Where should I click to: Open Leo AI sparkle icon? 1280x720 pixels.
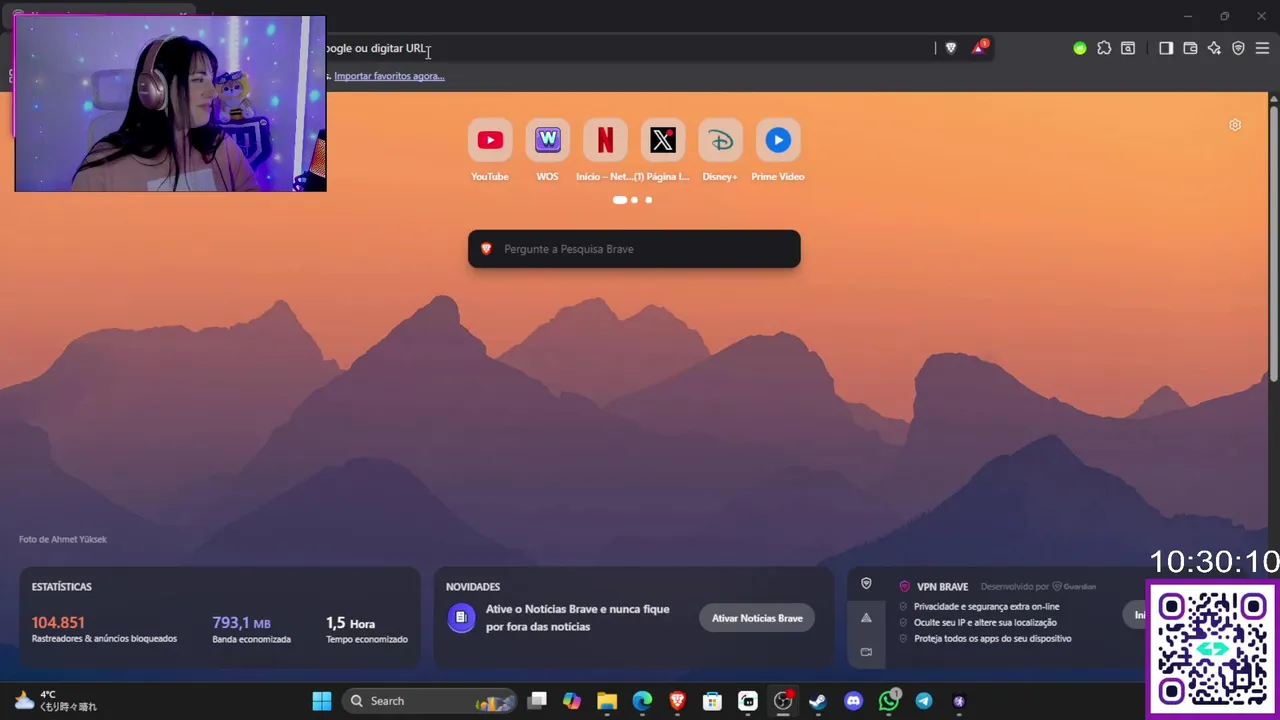point(1214,48)
